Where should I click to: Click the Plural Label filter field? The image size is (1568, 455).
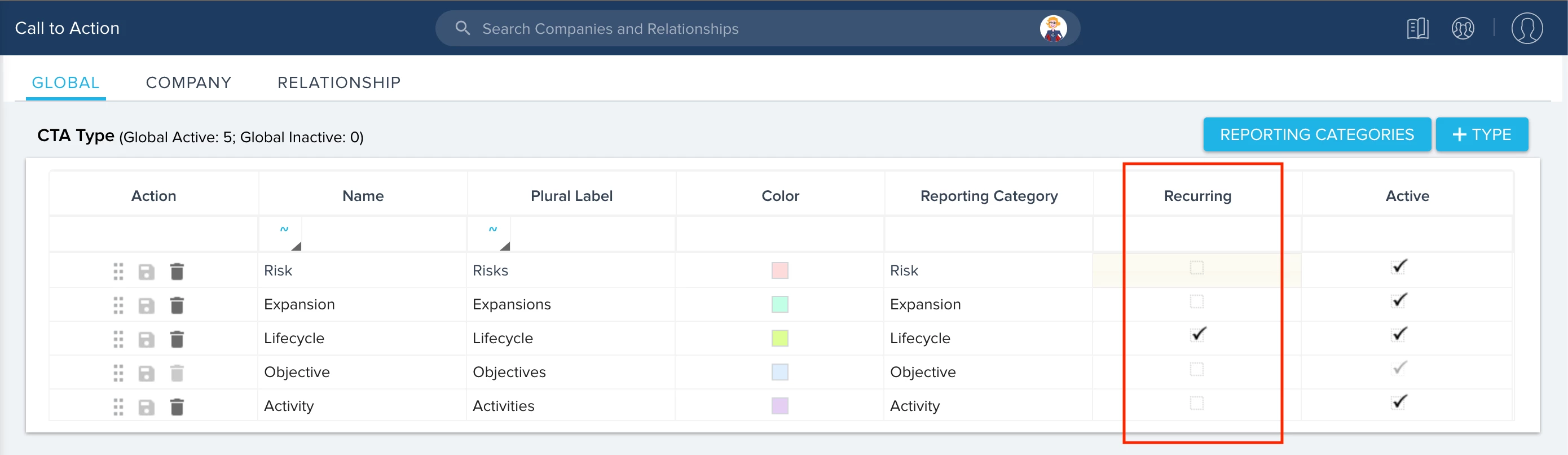pyautogui.click(x=593, y=233)
